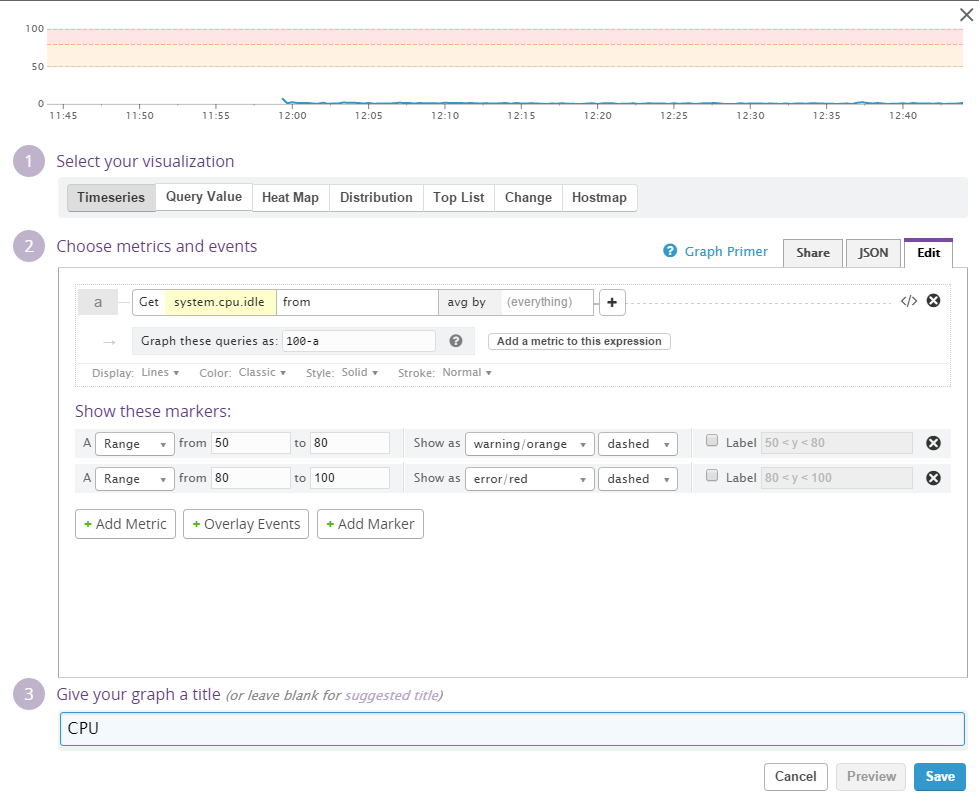Click the plus icon beside avg by field
Screen dimensions: 979x803
click(x=612, y=302)
